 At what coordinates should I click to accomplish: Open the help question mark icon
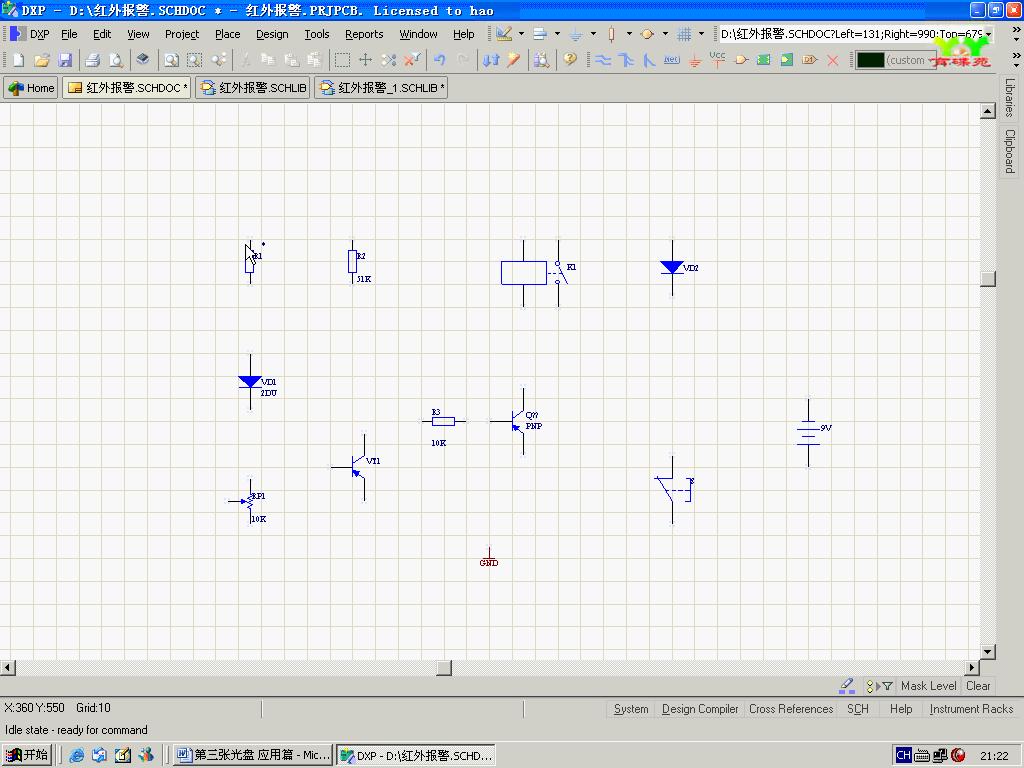[x=570, y=60]
